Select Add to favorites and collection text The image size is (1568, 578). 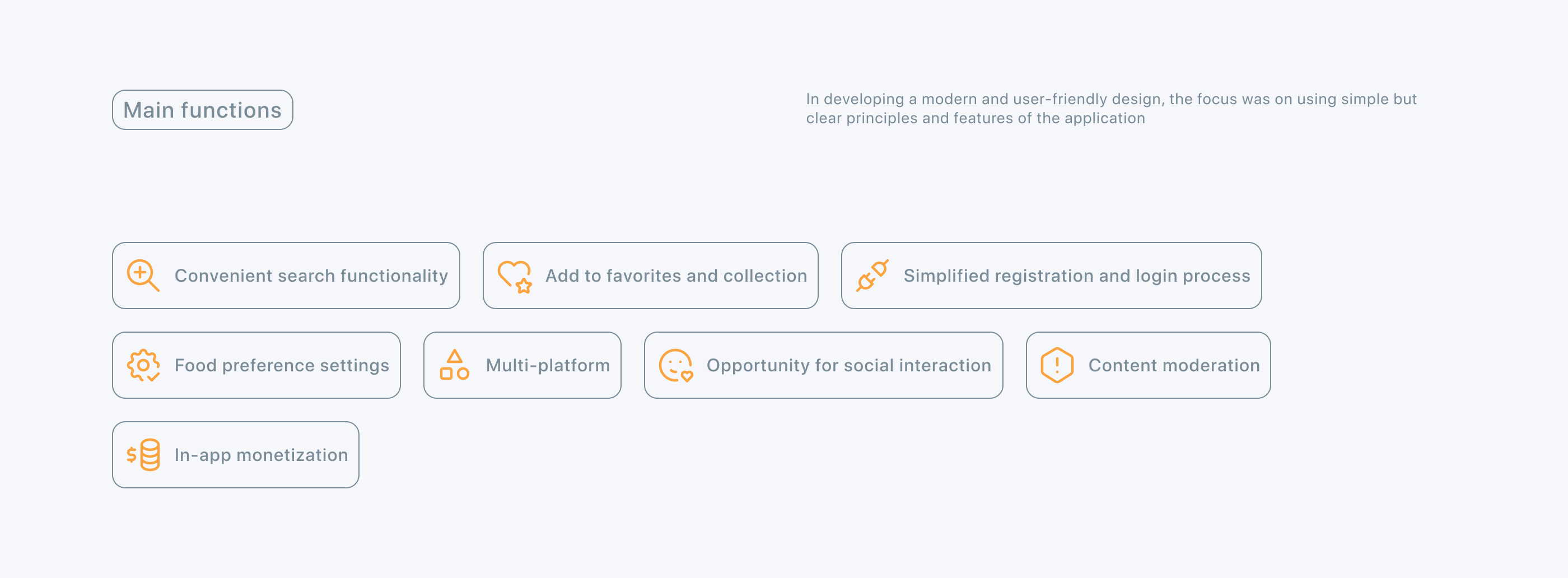(x=676, y=276)
